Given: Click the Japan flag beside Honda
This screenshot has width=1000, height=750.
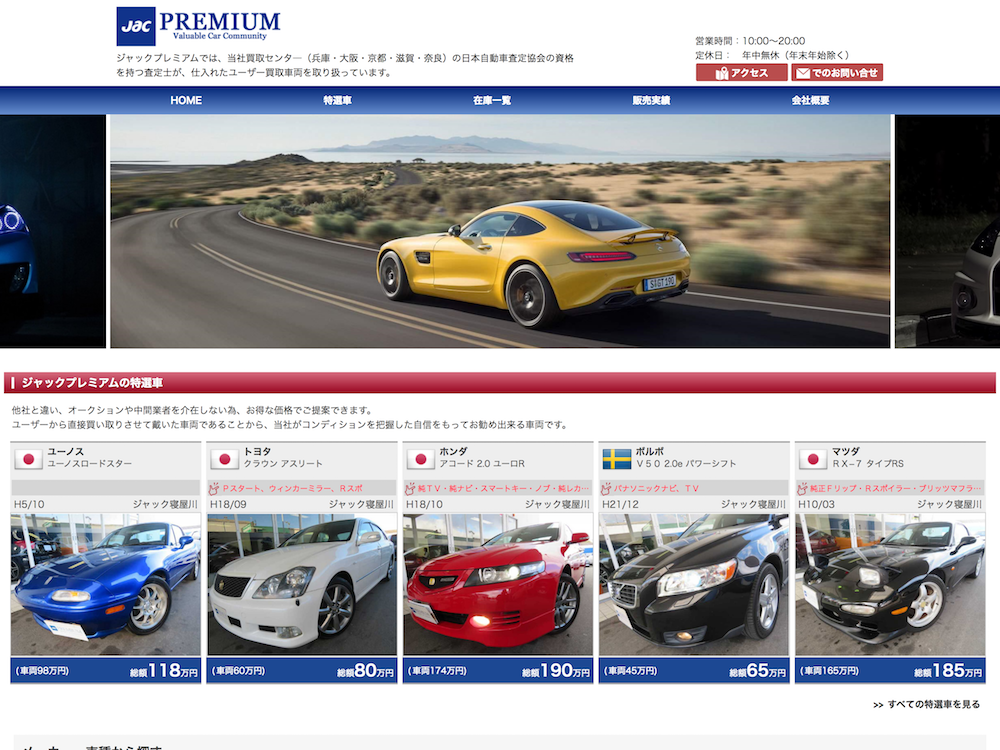Looking at the screenshot, I should click(420, 459).
